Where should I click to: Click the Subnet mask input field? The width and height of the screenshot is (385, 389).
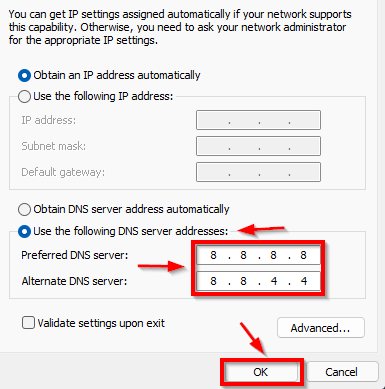pyautogui.click(x=258, y=146)
